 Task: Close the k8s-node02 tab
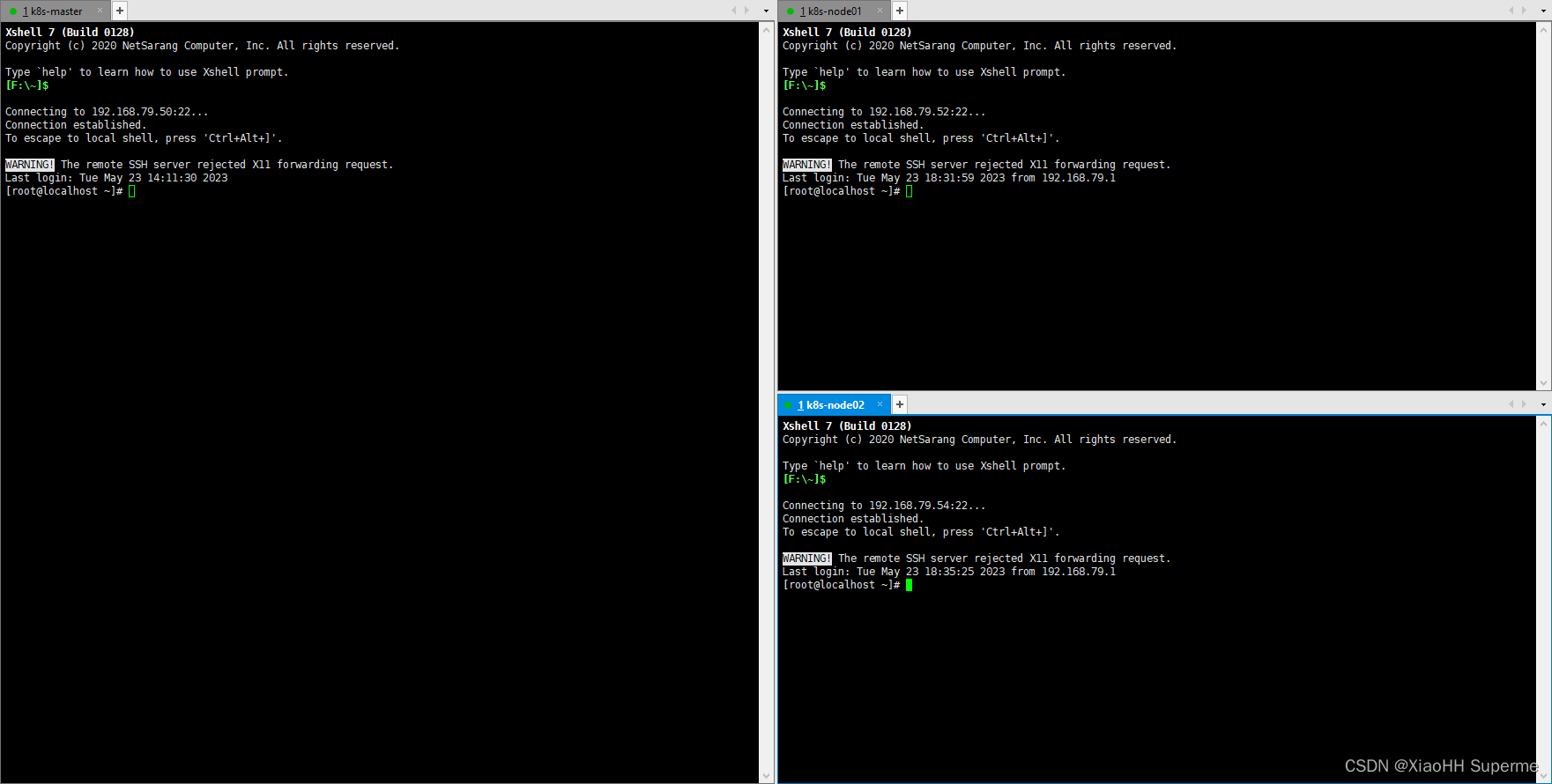tap(880, 404)
